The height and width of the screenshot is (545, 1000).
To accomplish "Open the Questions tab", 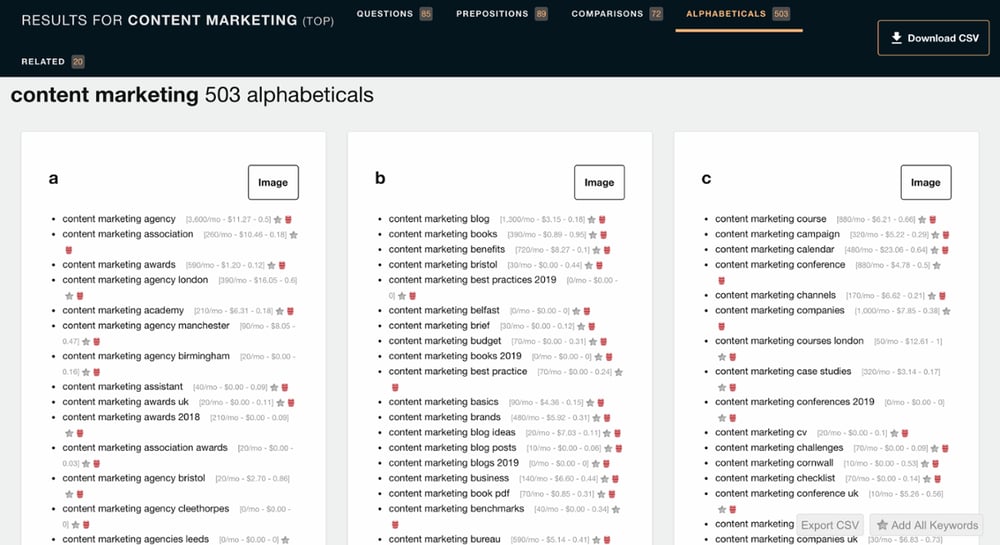I will [x=394, y=13].
